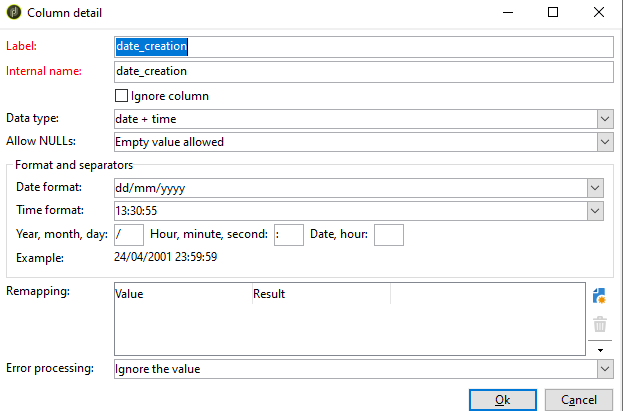The height and width of the screenshot is (411, 623).
Task: Expand the Data type dropdown
Action: (x=604, y=119)
